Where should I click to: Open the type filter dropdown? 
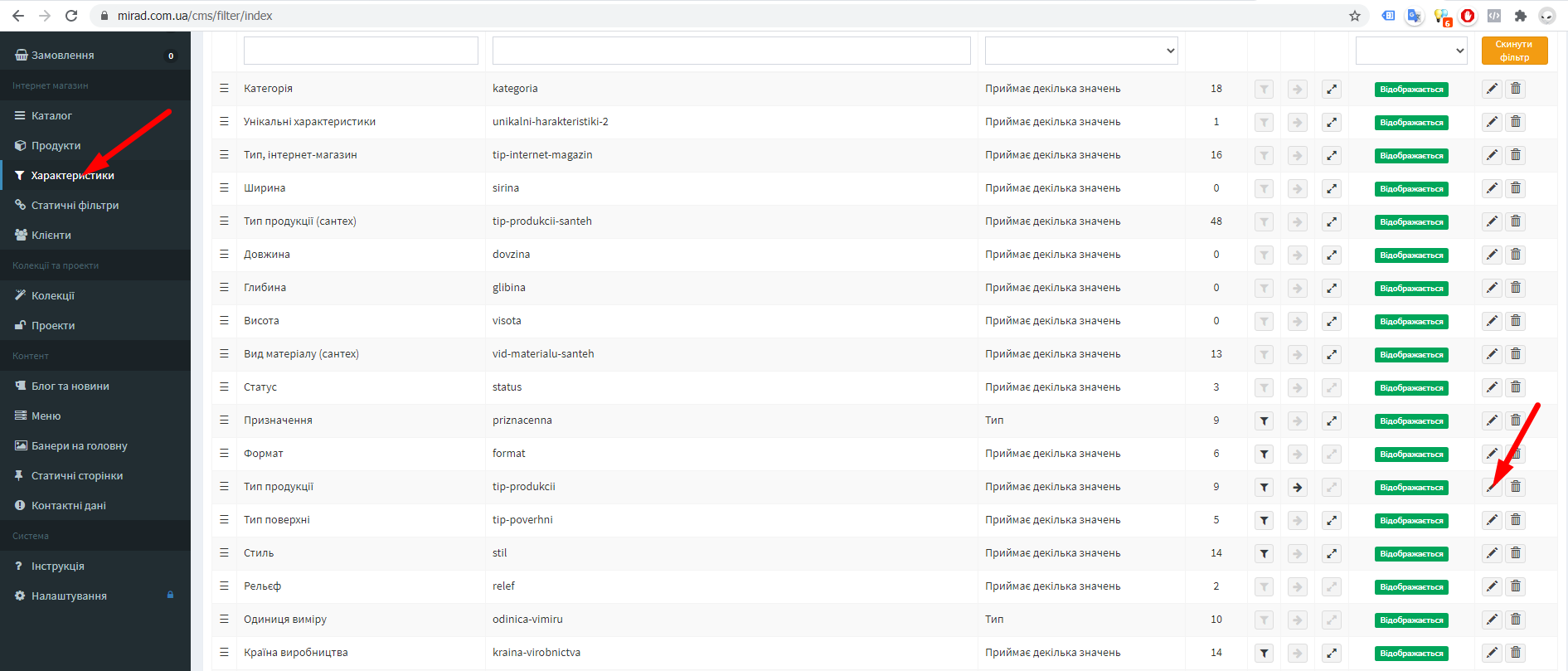1081,51
